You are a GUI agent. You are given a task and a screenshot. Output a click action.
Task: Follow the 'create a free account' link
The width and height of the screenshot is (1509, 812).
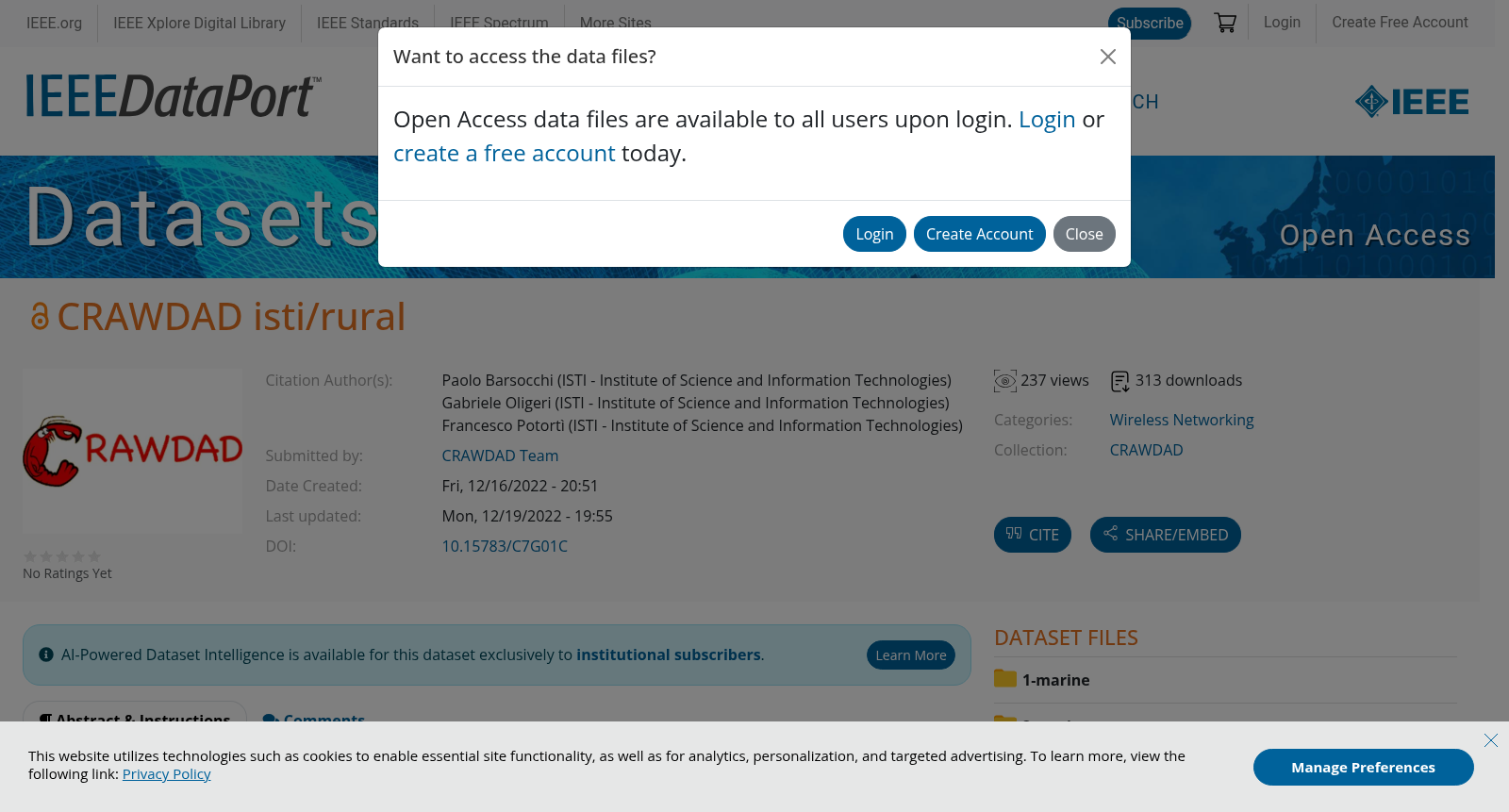[504, 154]
